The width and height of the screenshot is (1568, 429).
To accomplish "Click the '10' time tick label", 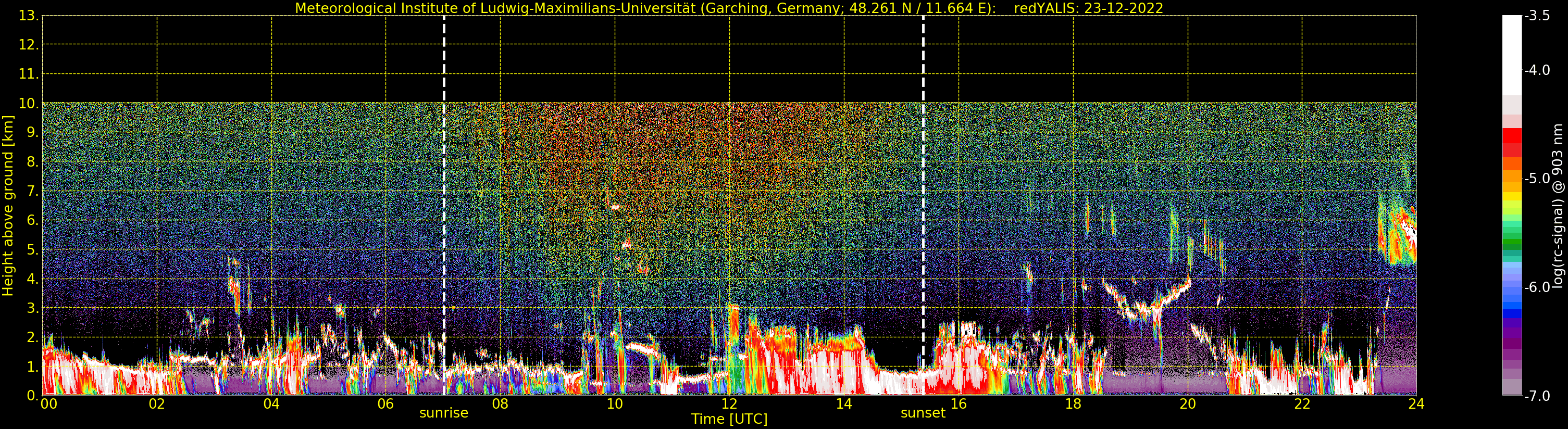I will (x=615, y=404).
